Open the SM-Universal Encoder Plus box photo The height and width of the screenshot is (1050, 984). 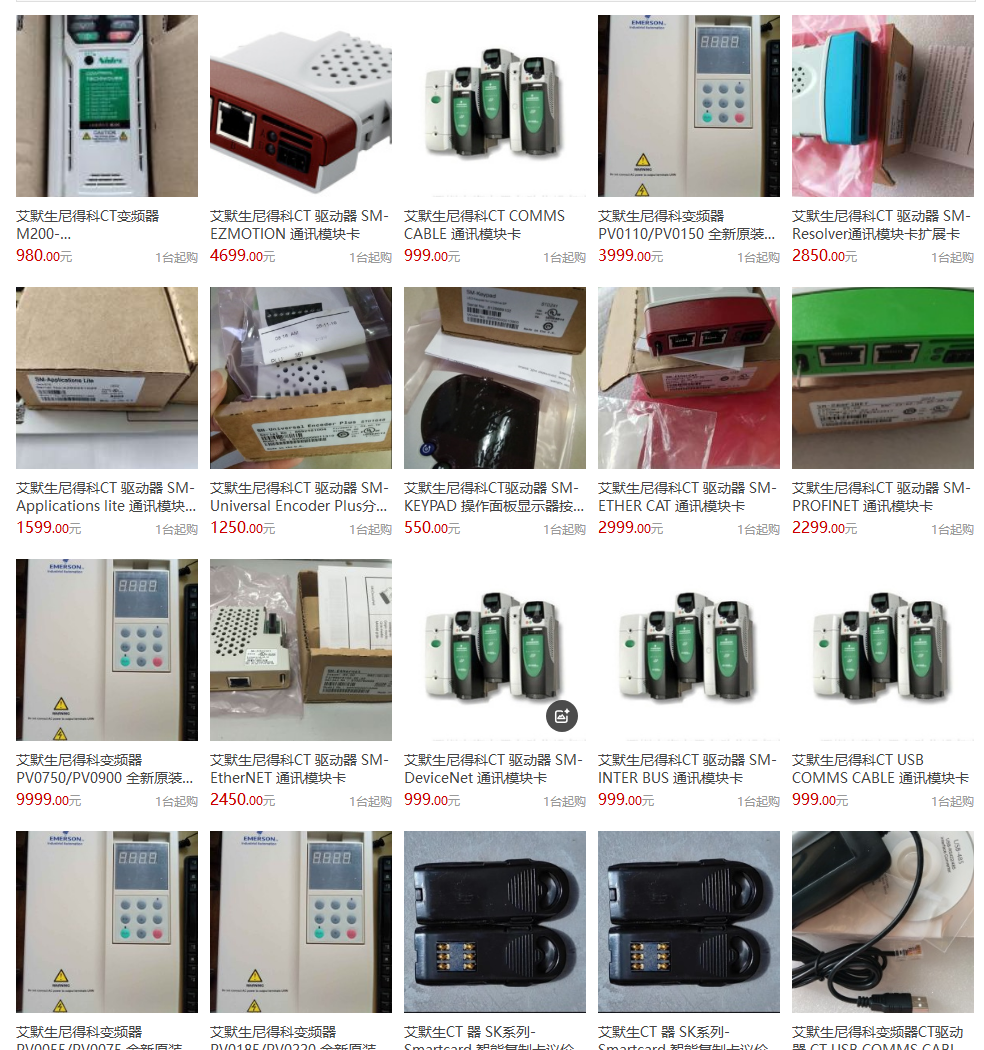[301, 378]
